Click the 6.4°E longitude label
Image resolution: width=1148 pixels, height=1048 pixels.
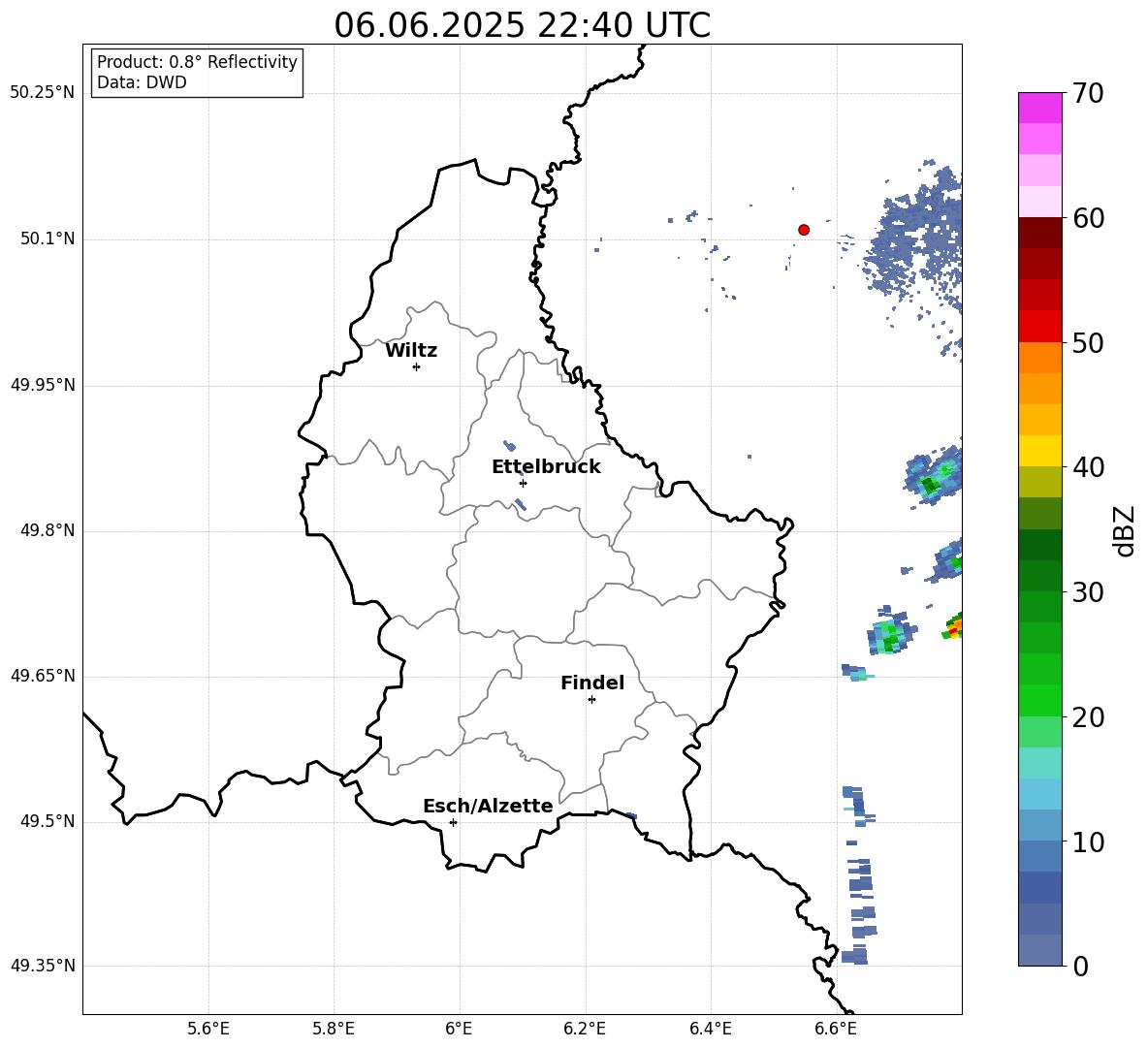[x=710, y=1029]
